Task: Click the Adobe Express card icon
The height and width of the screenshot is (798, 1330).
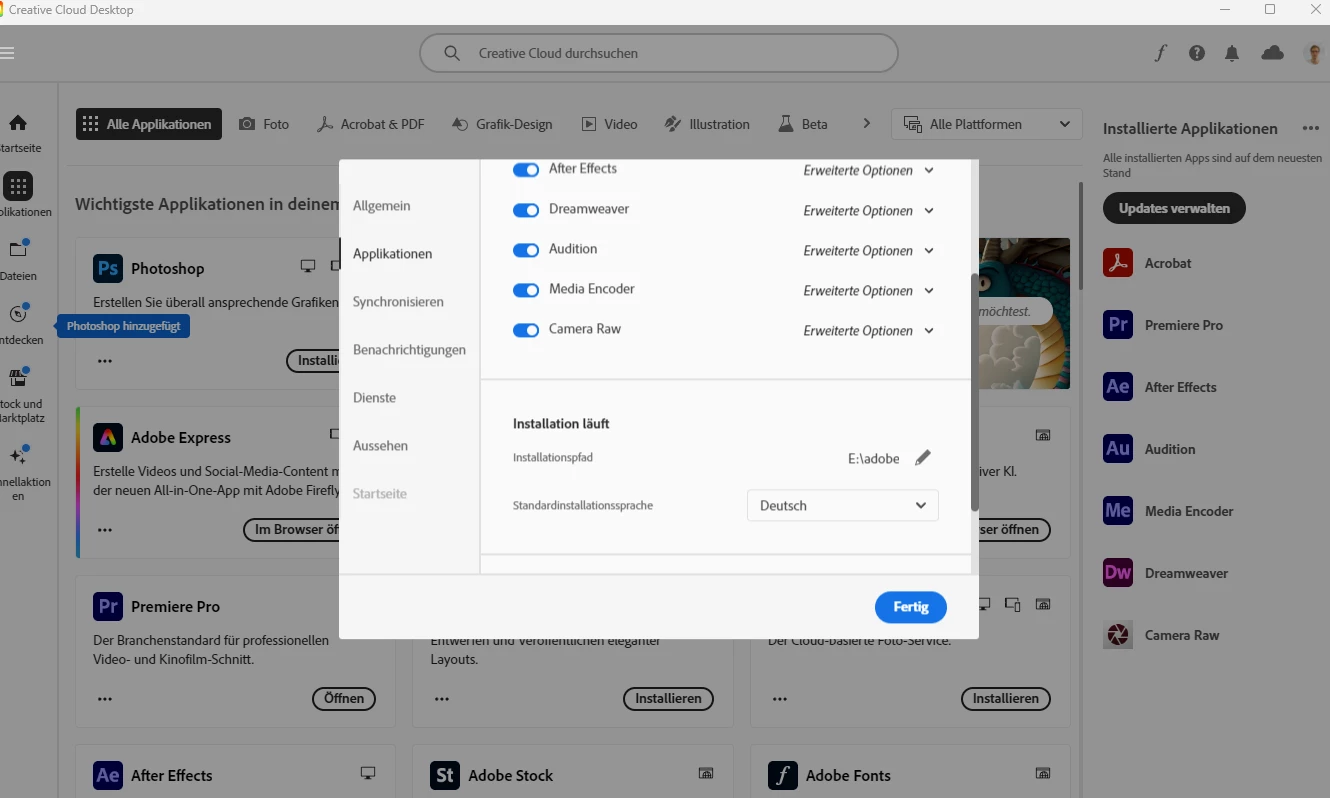Action: tap(108, 437)
